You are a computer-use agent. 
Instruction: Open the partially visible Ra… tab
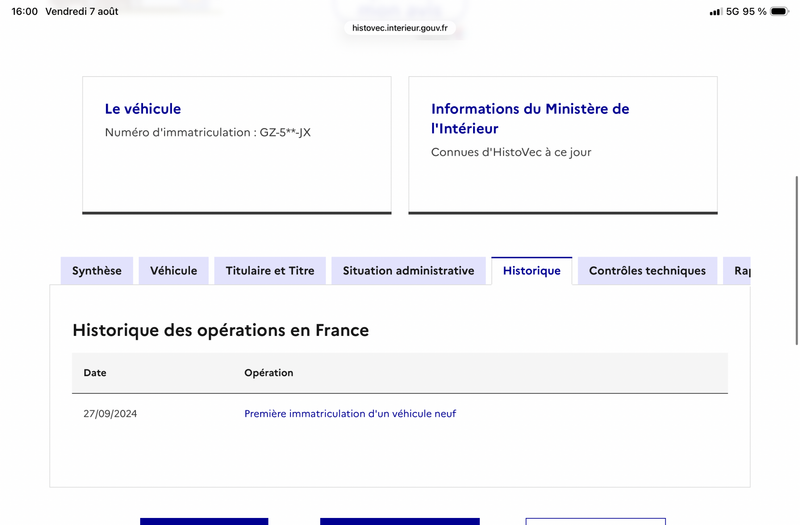tap(737, 271)
